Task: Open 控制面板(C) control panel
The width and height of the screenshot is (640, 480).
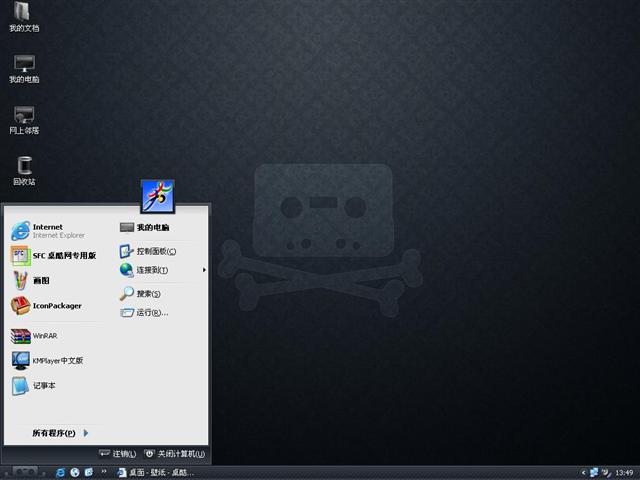Action: pyautogui.click(x=148, y=251)
